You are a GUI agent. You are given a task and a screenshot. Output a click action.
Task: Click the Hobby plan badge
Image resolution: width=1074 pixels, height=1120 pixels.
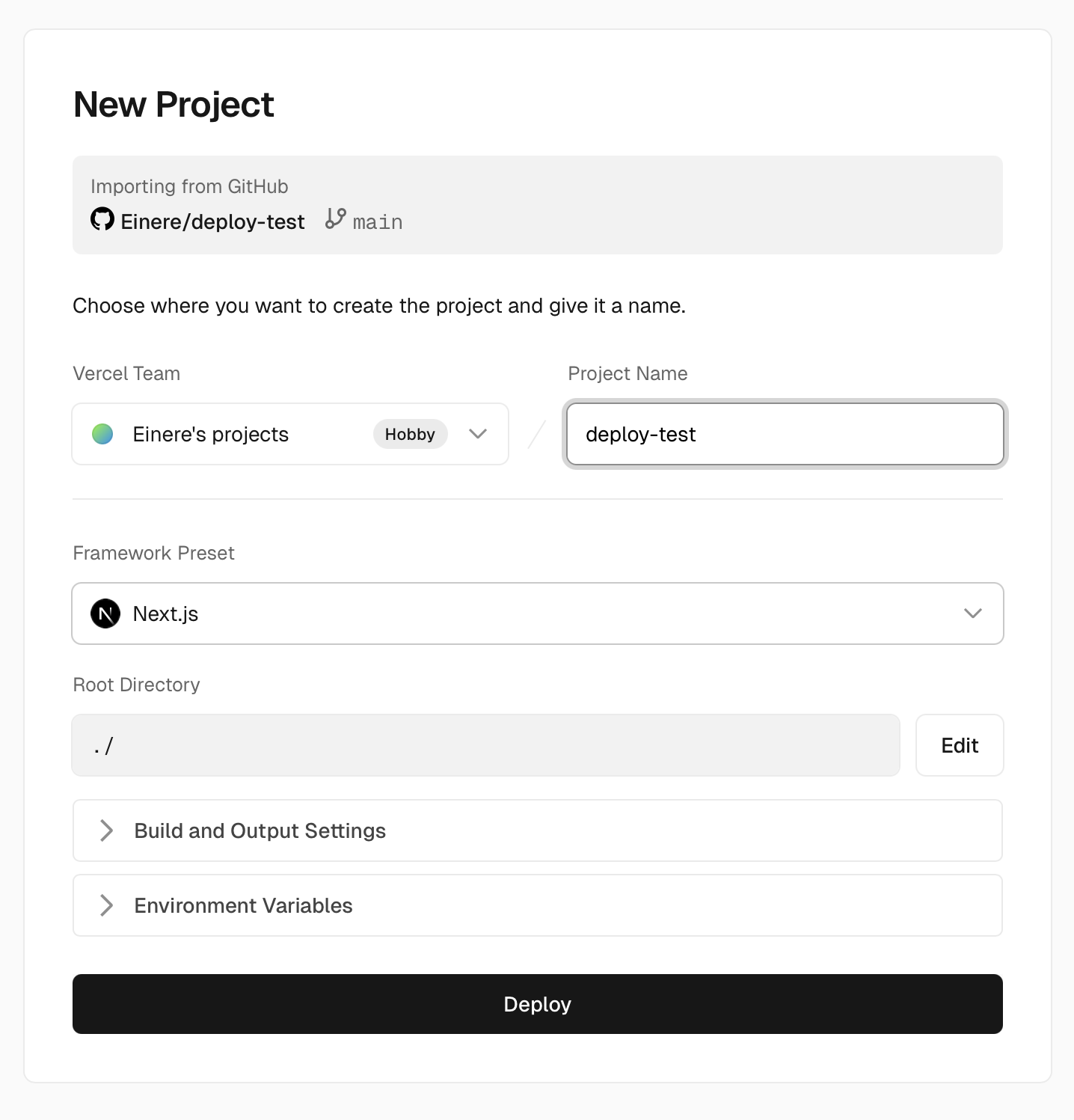pyautogui.click(x=410, y=434)
